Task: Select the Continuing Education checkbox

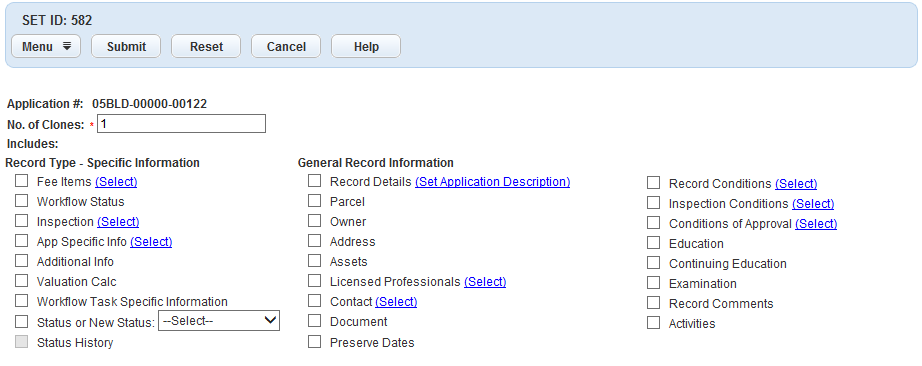Action: [653, 263]
